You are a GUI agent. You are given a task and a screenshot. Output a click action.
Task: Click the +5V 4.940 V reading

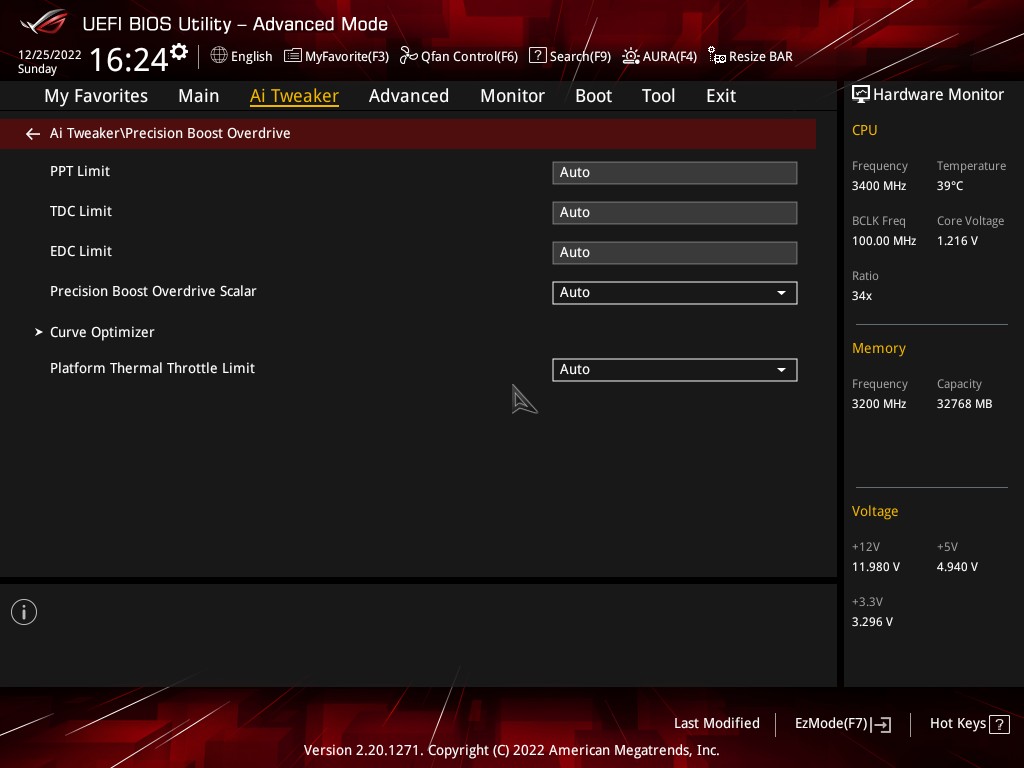point(957,567)
